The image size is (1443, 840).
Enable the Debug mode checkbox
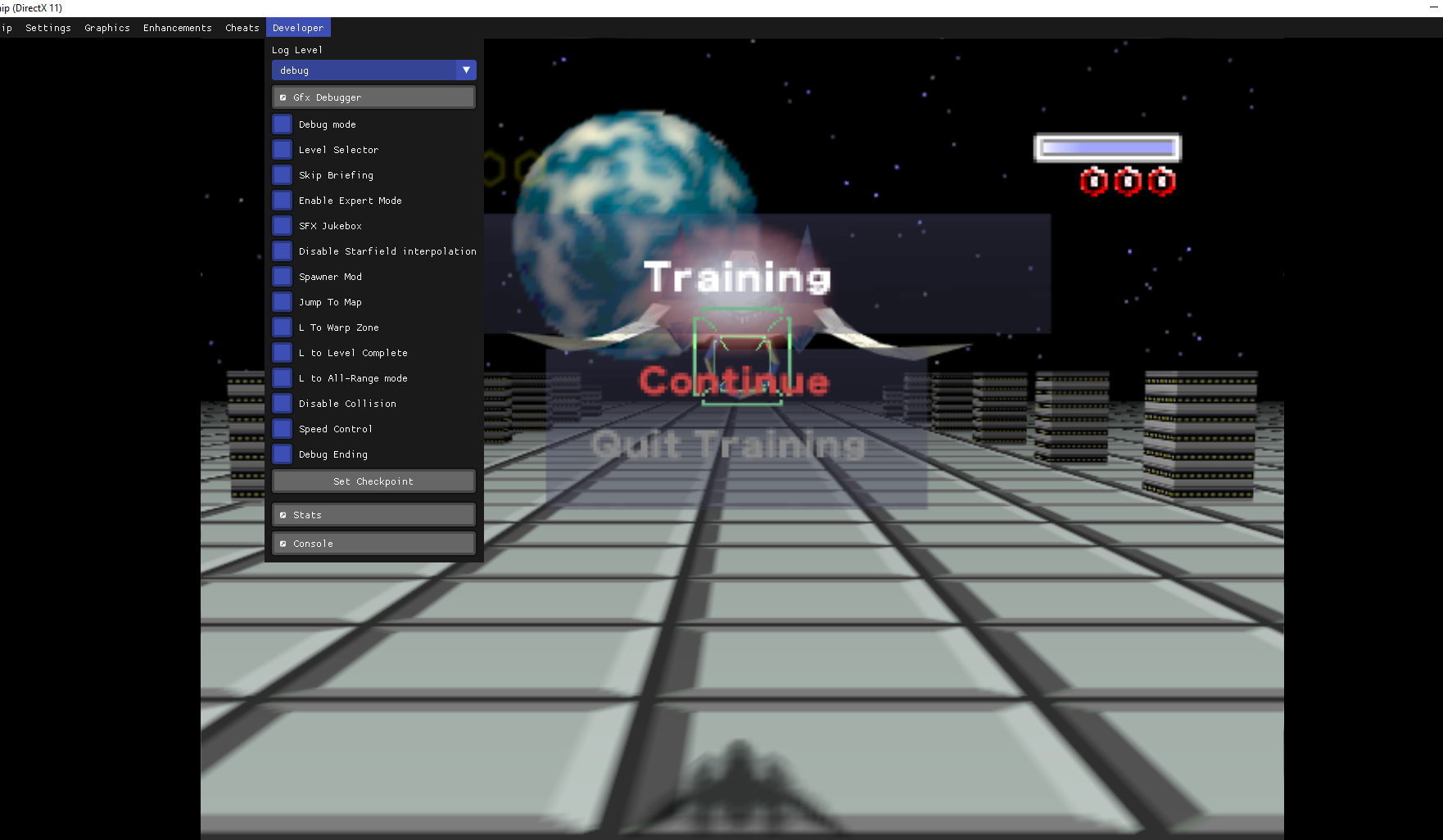(283, 124)
